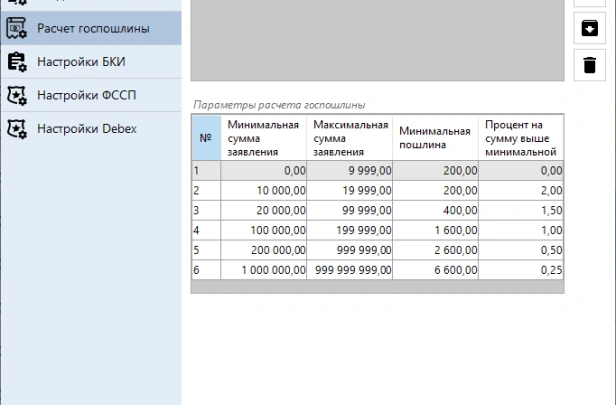Click the minimum fee cell 1 600,00

tap(436, 230)
